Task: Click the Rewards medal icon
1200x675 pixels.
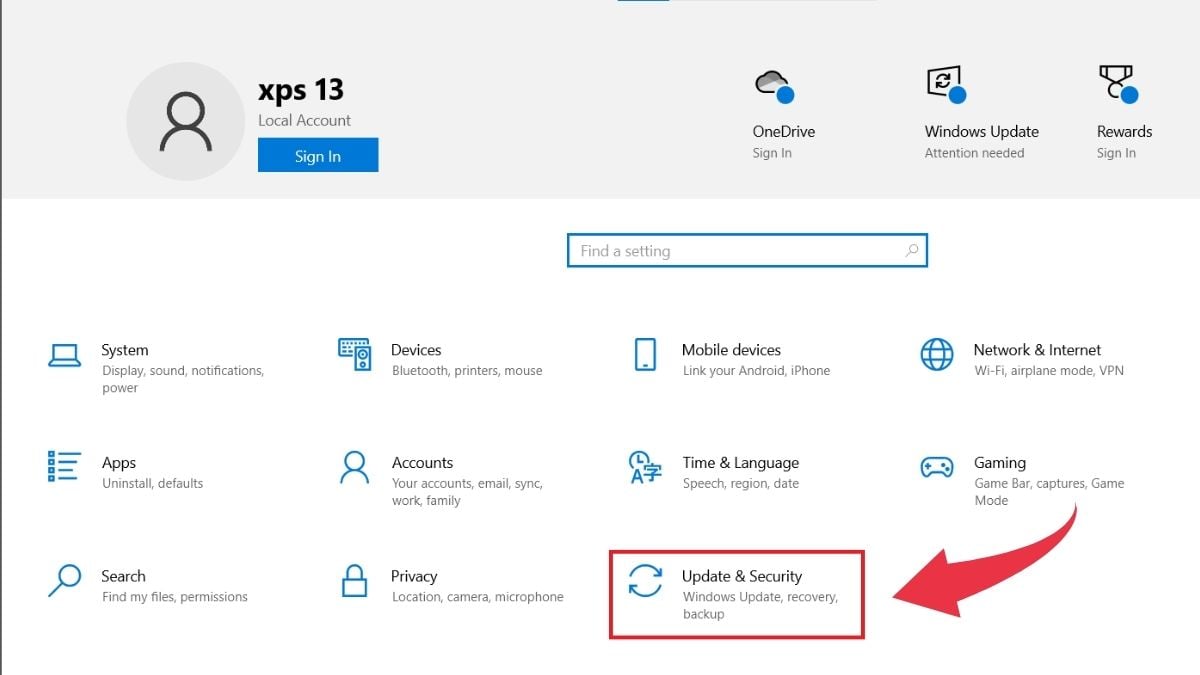Action: click(1118, 85)
